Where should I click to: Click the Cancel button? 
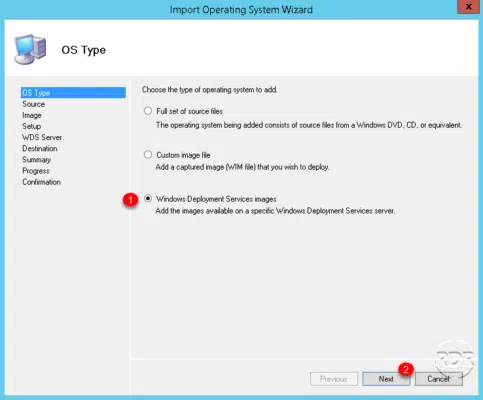coord(438,379)
